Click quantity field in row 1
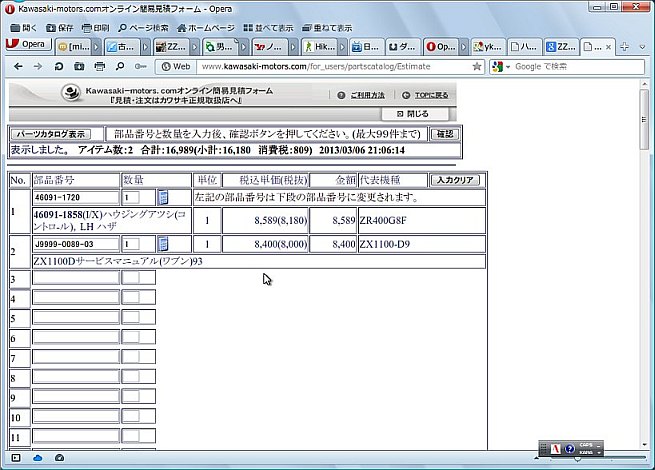Image resolution: width=655 pixels, height=470 pixels. point(130,197)
